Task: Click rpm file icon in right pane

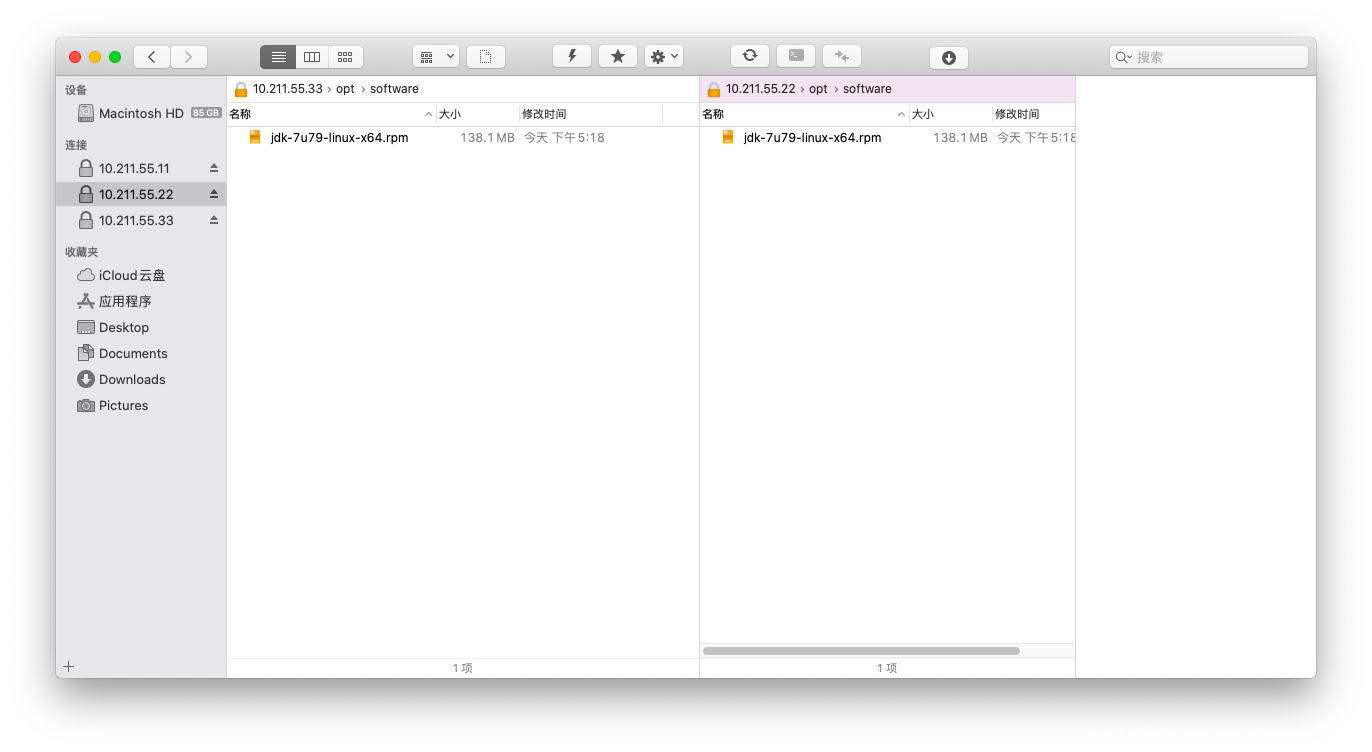Action: [728, 137]
